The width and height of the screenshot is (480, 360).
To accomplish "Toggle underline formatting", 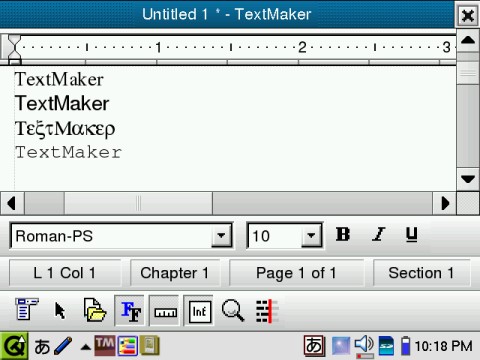I will click(x=412, y=234).
